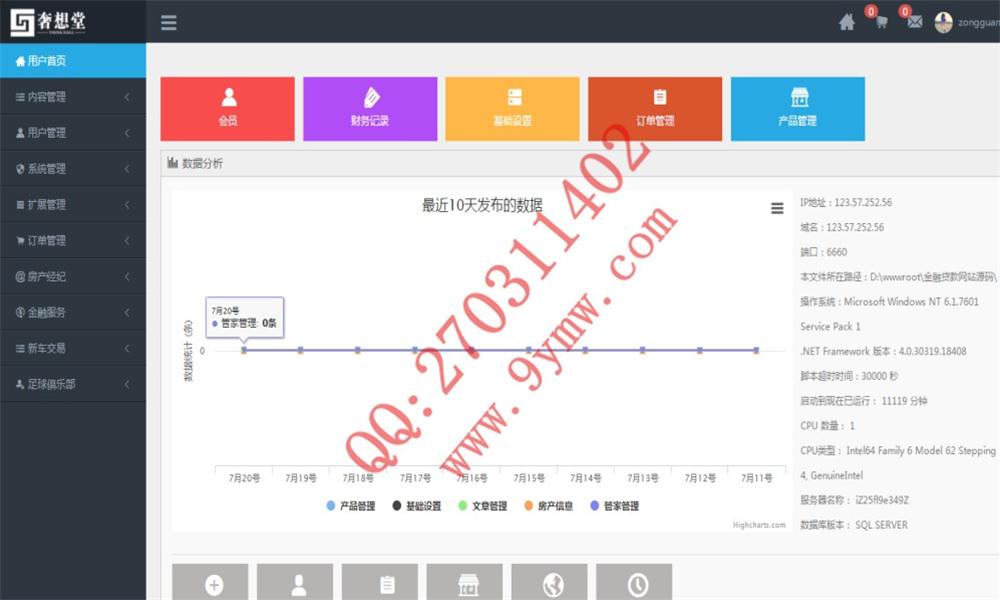Click the 足球俱乐部 sidebar icon

[x=20, y=384]
